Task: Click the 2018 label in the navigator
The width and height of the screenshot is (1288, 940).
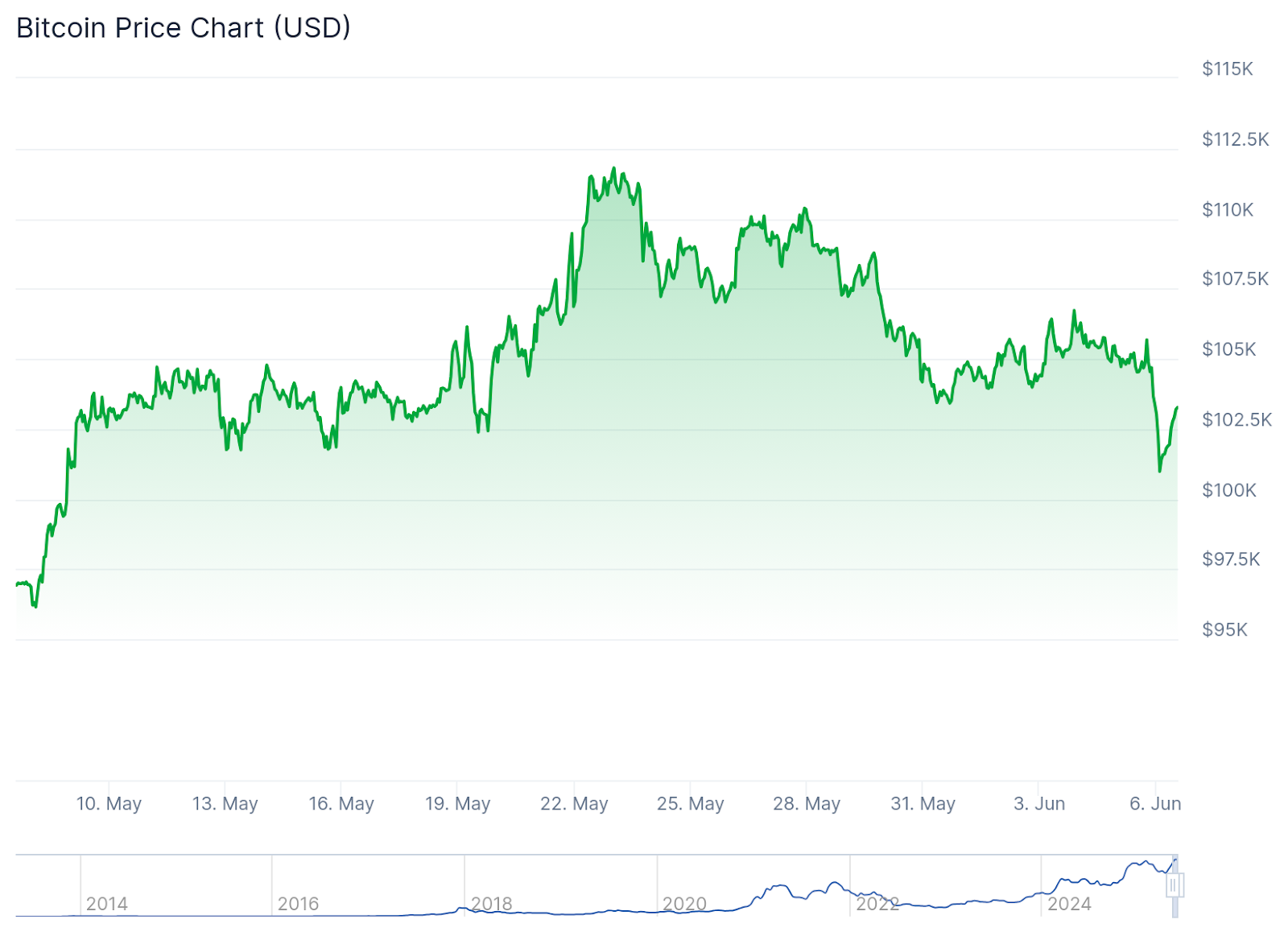Action: coord(492,904)
